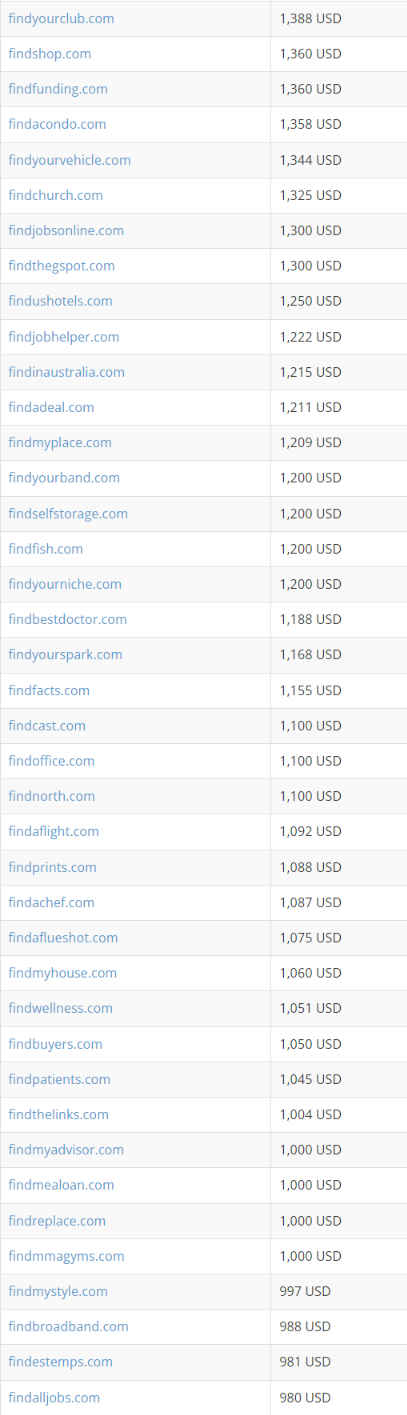Select the findacondo.com link

coord(57,124)
